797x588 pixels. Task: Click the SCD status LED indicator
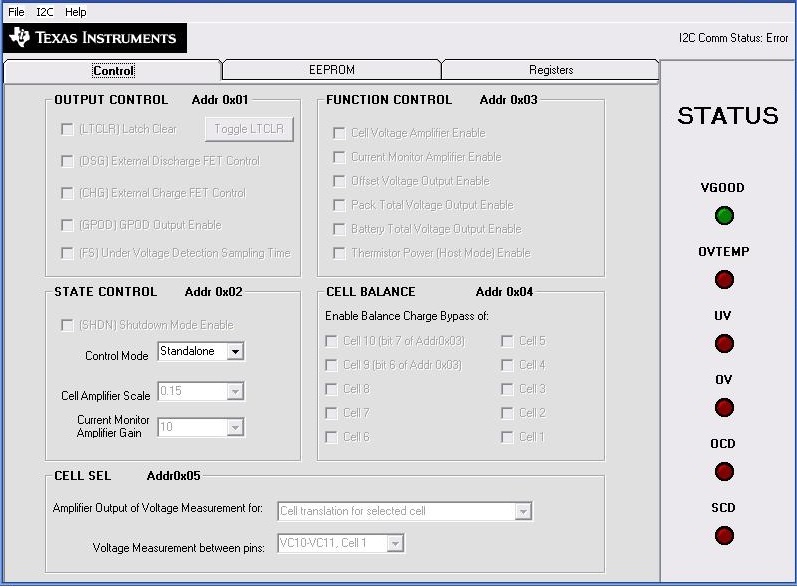point(724,535)
